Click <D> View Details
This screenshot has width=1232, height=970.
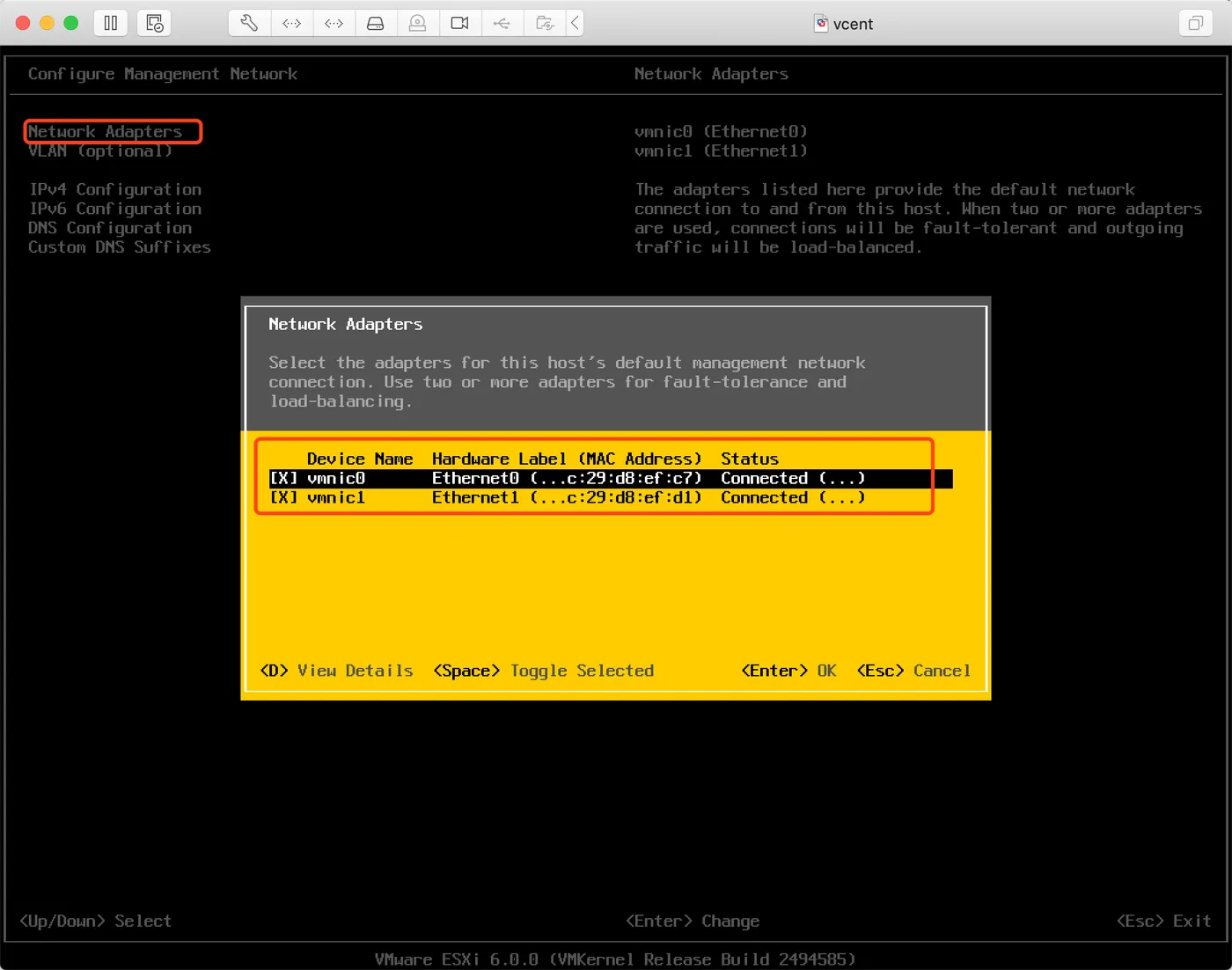(337, 671)
